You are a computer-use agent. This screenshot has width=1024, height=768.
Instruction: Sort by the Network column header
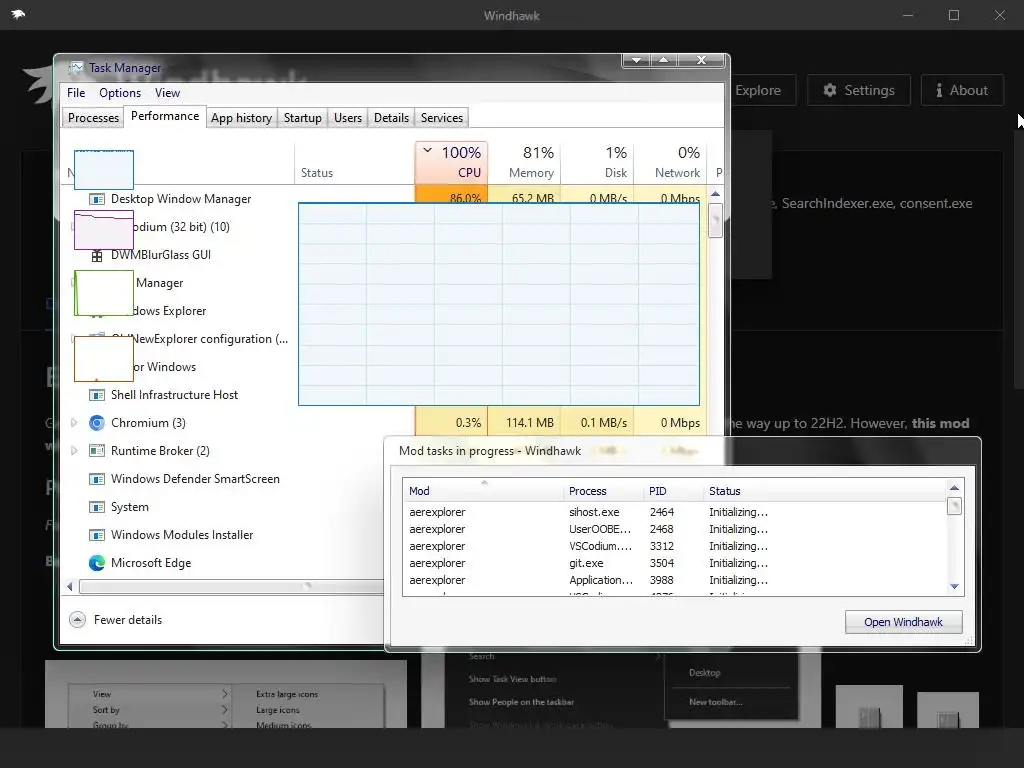point(670,162)
